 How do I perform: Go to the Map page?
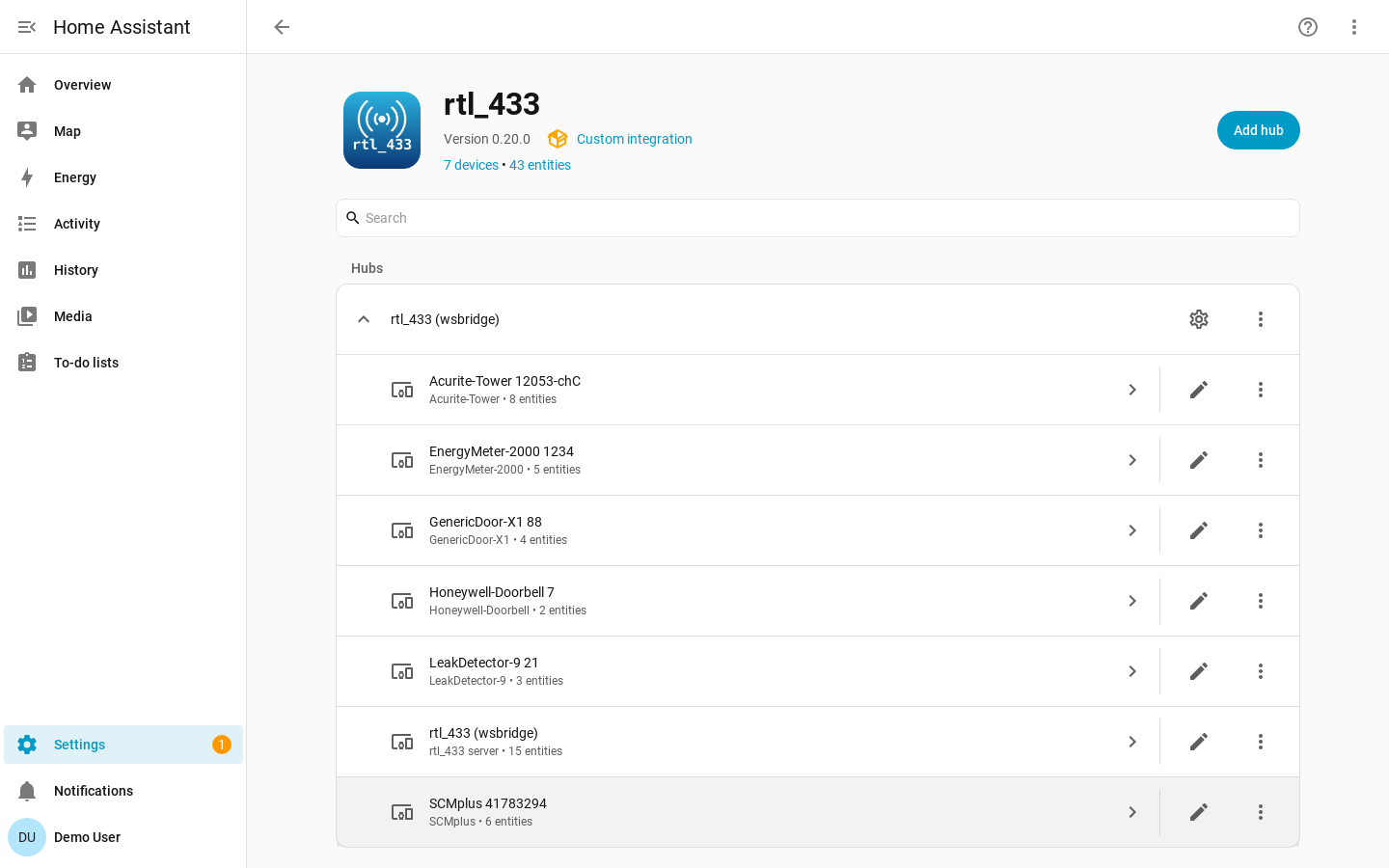pyautogui.click(x=123, y=131)
